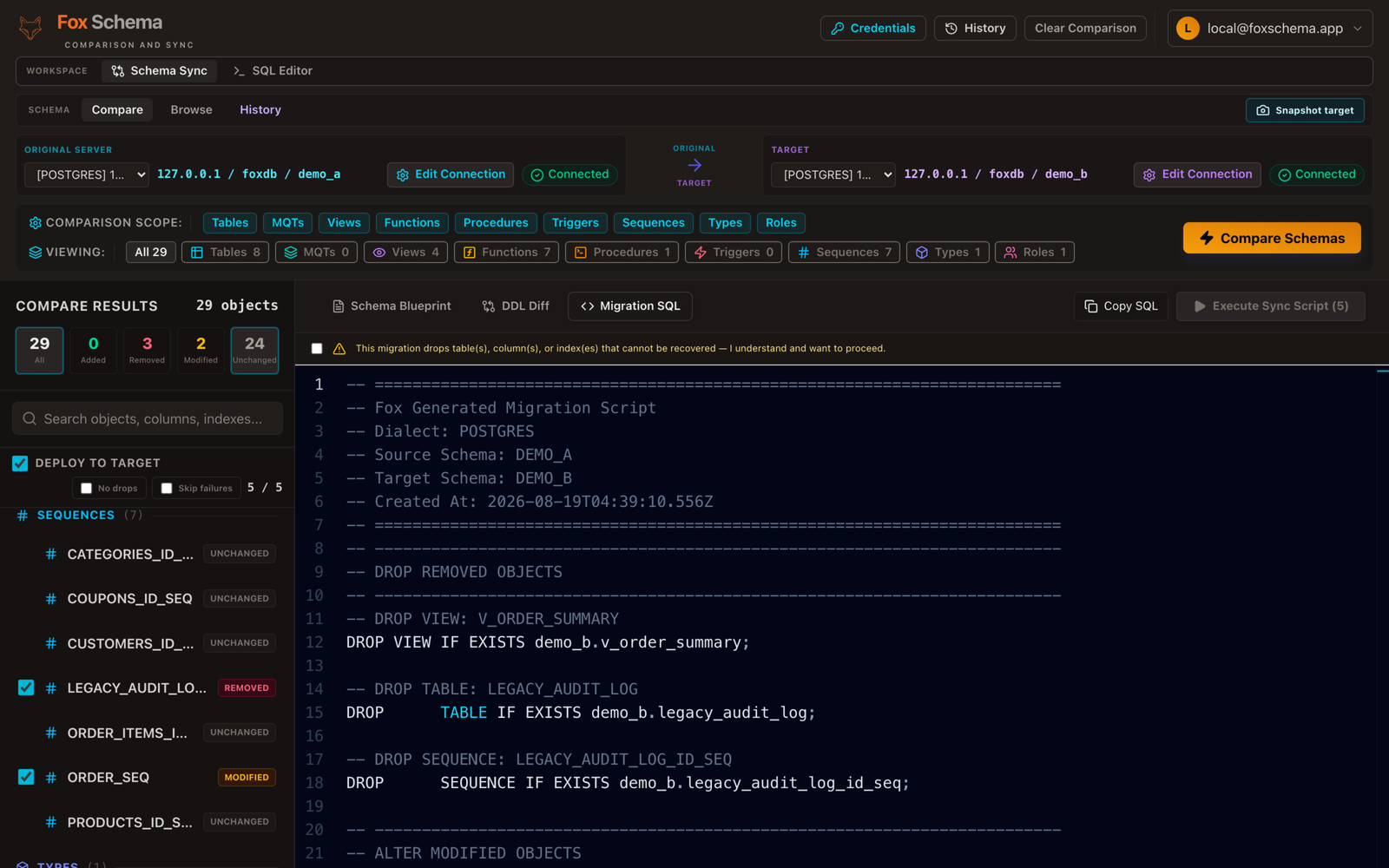This screenshot has height=868, width=1389.
Task: Open History from the top bar
Action: [x=975, y=28]
